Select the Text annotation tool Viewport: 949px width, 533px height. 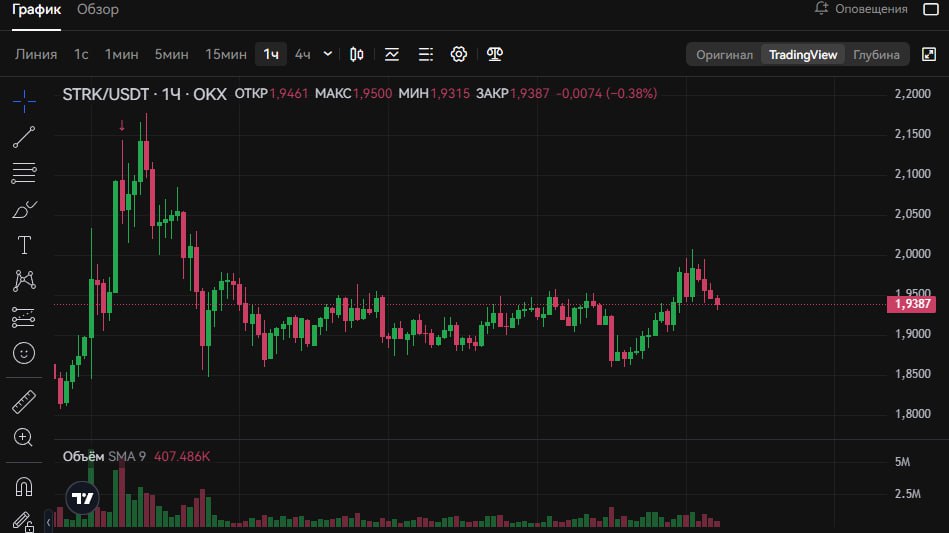24,245
